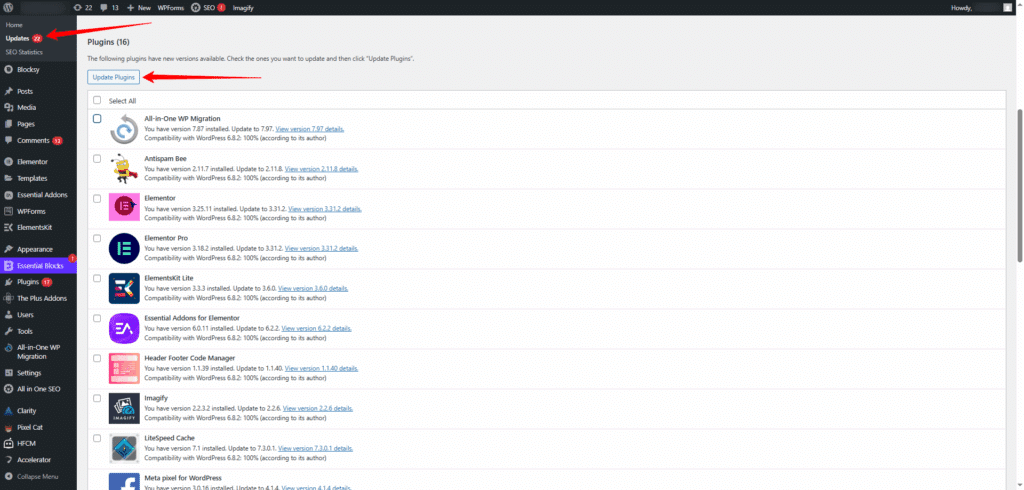Viewport: 1024px width, 490px height.
Task: Check the Select All checkbox
Action: [97, 101]
